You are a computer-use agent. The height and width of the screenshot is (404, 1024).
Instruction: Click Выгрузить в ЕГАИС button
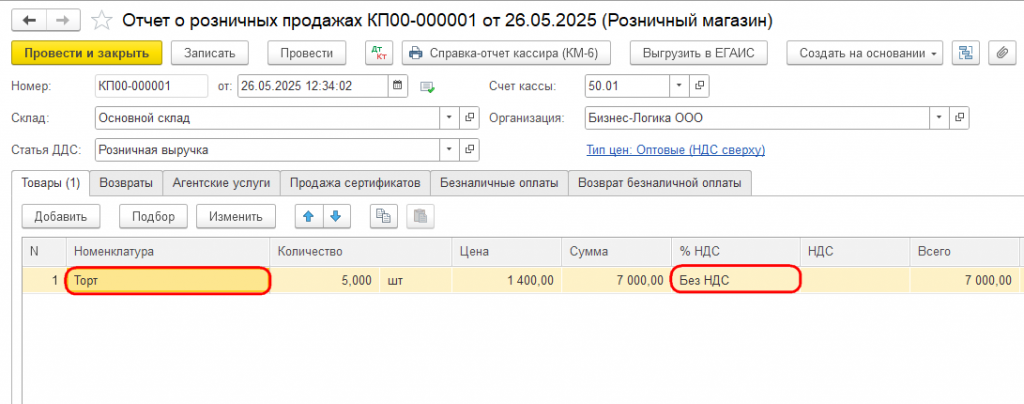click(699, 53)
